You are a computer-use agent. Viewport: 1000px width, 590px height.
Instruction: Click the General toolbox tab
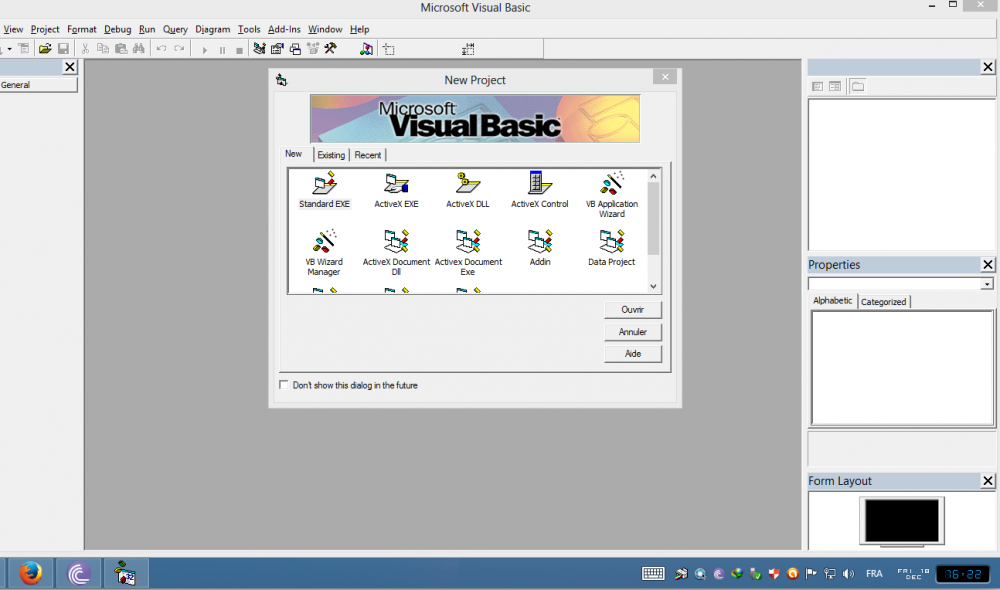[x=38, y=85]
